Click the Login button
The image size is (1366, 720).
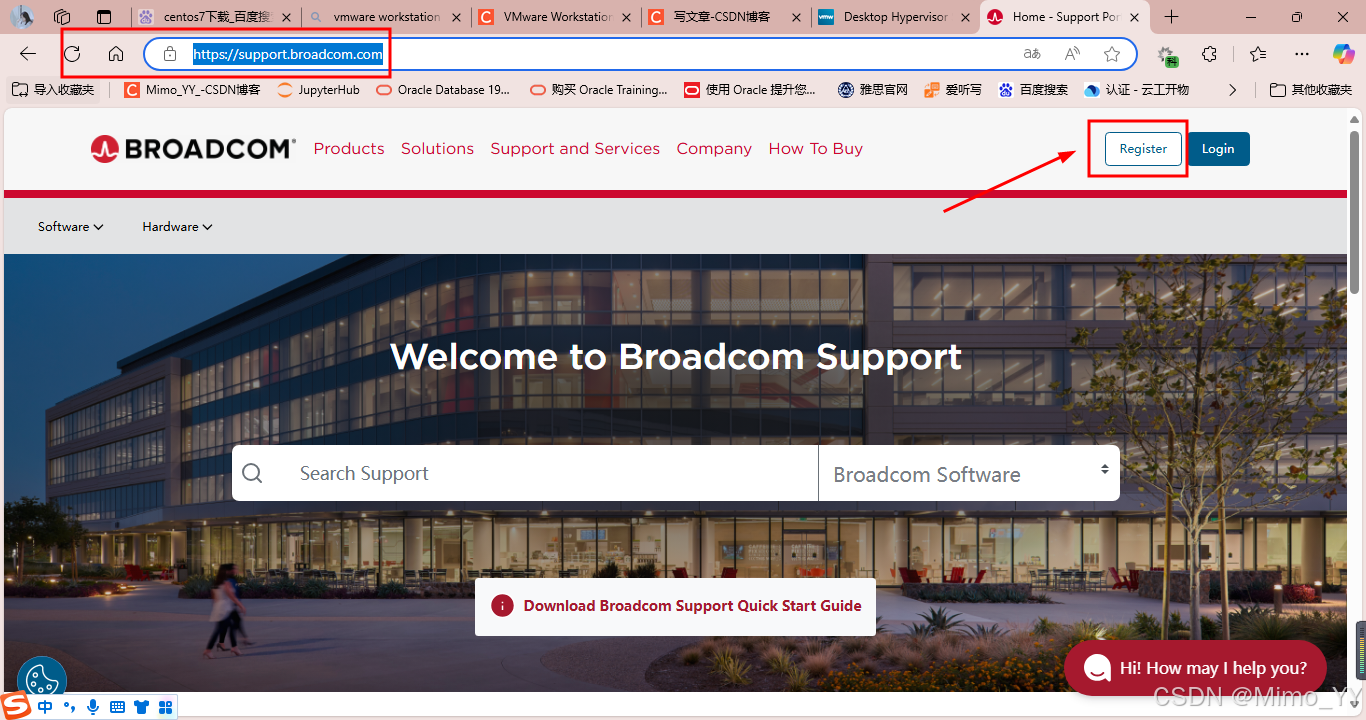click(x=1218, y=149)
